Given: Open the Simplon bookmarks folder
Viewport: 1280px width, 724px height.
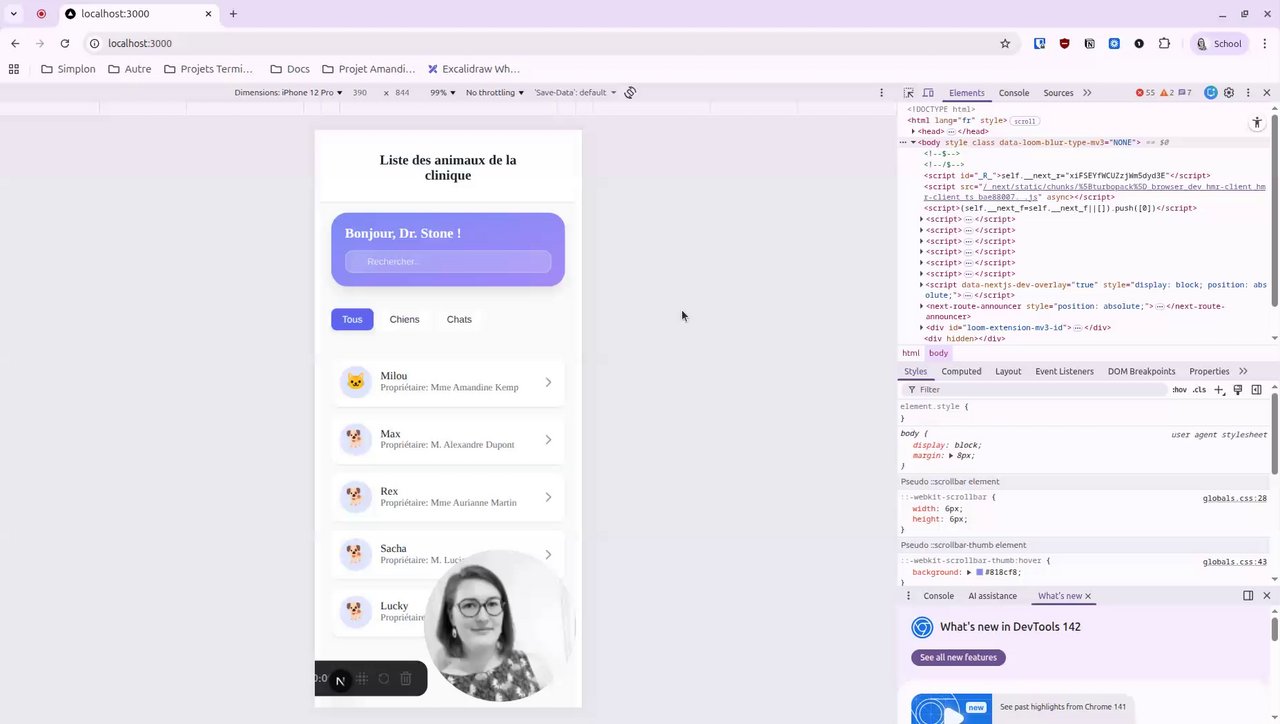Looking at the screenshot, I should [68, 69].
